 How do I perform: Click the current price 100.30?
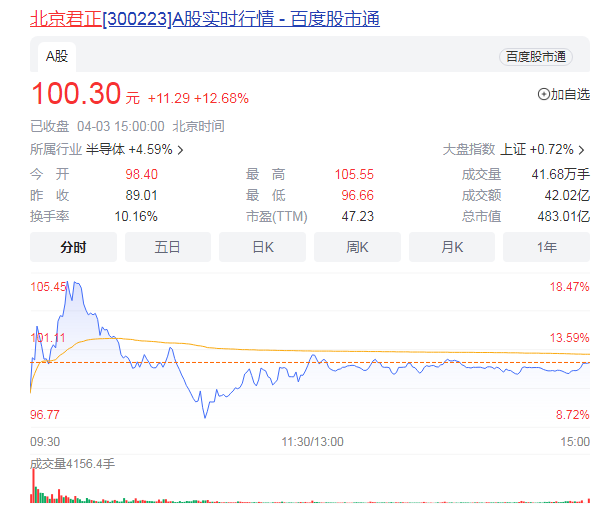pyautogui.click(x=75, y=95)
